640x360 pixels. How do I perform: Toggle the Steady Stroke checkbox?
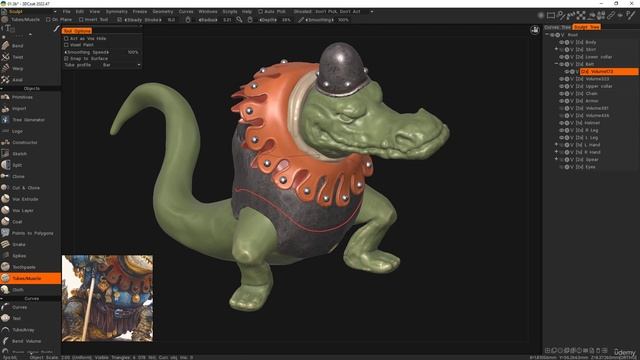coord(119,20)
